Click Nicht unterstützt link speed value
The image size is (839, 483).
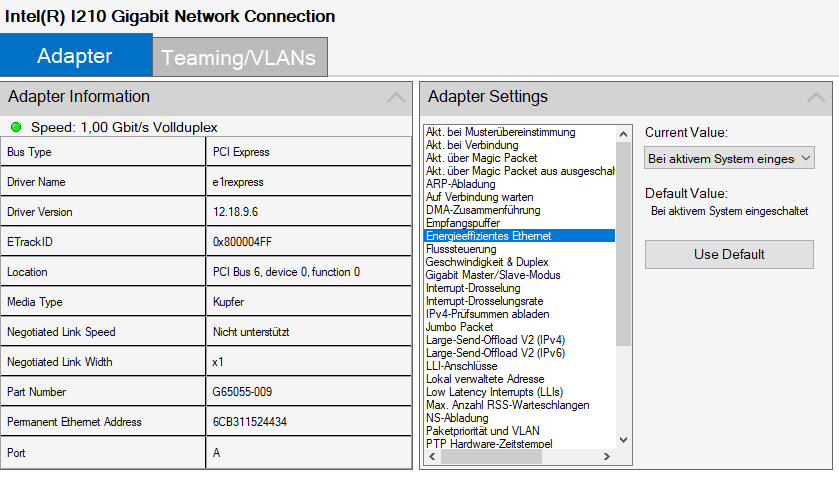pyautogui.click(x=251, y=332)
